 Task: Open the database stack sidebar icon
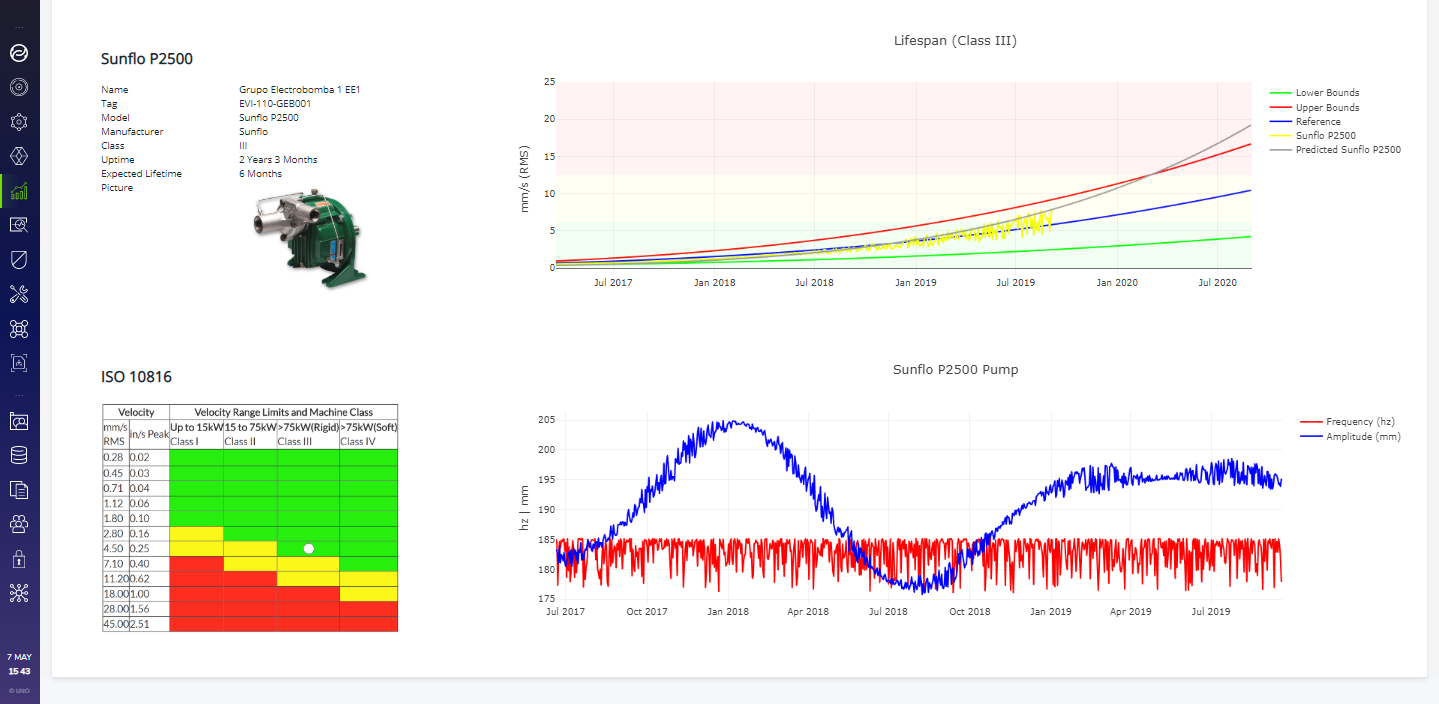[x=18, y=455]
